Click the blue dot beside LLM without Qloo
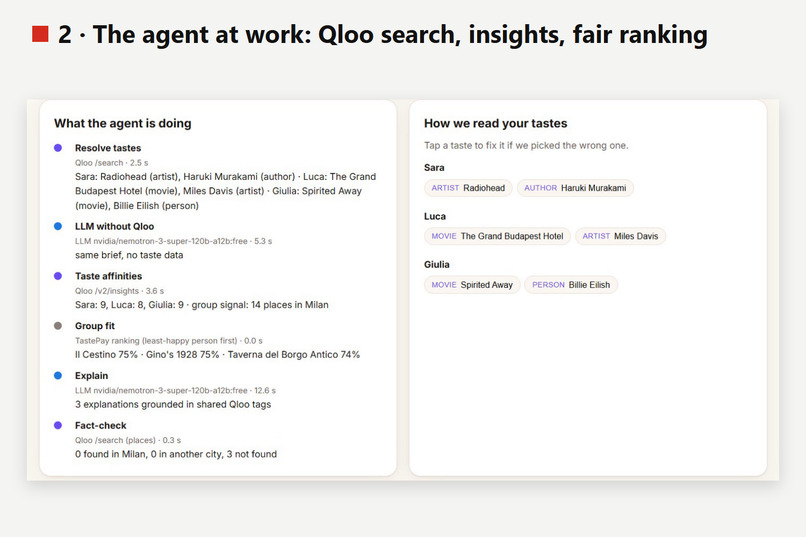 [x=58, y=226]
